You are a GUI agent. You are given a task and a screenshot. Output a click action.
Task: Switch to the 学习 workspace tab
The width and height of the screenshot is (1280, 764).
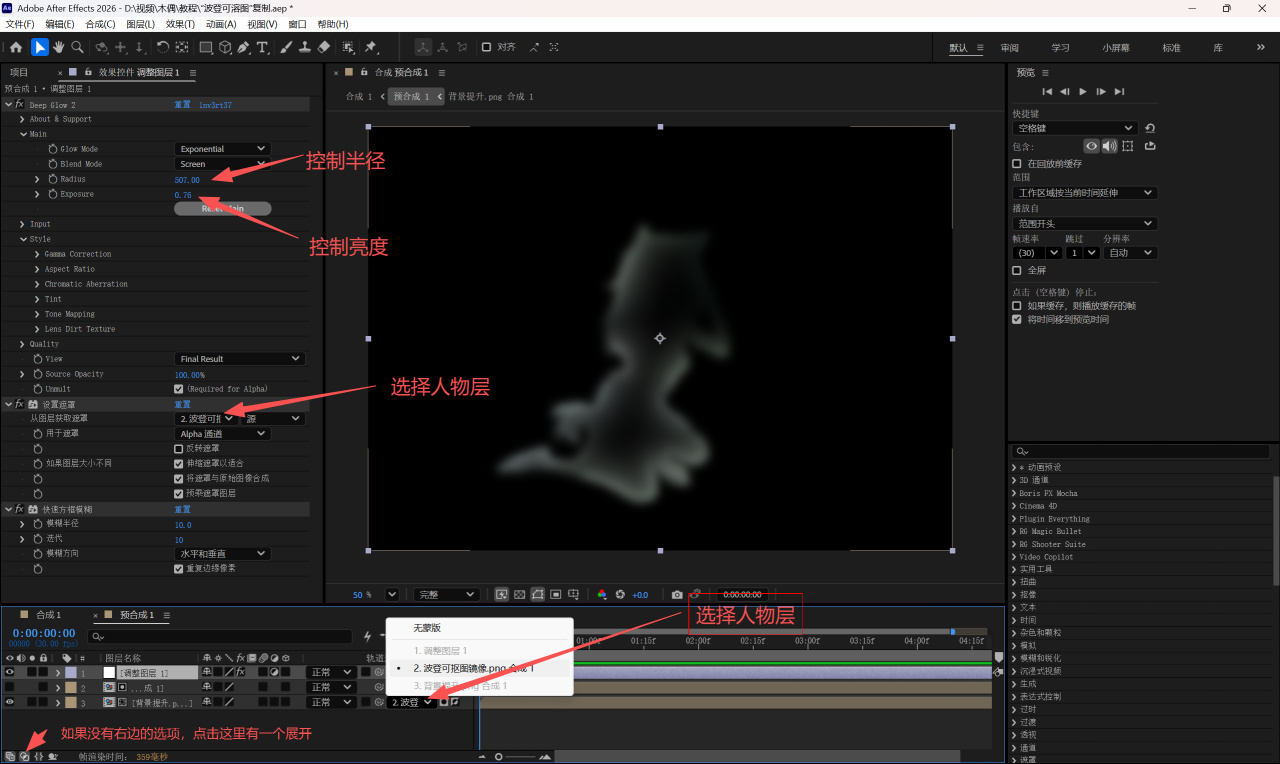1060,48
